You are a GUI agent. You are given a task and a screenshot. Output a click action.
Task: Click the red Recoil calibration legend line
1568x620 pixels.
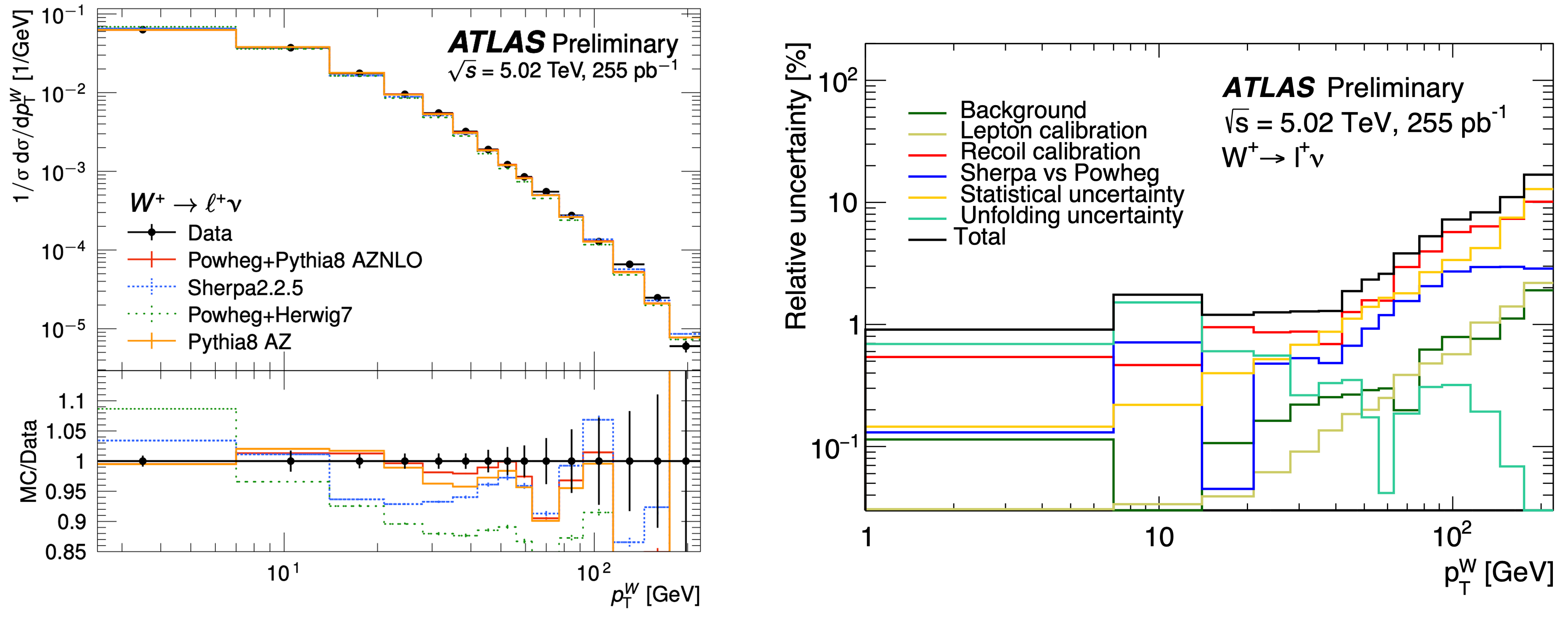coord(927,155)
